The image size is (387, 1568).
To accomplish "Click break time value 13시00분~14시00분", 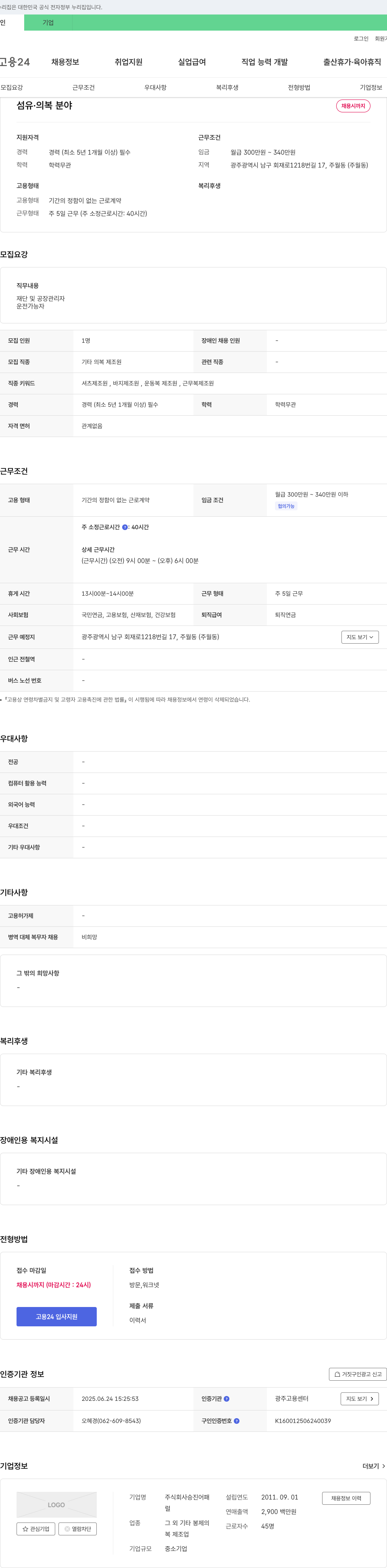I will click(x=108, y=593).
